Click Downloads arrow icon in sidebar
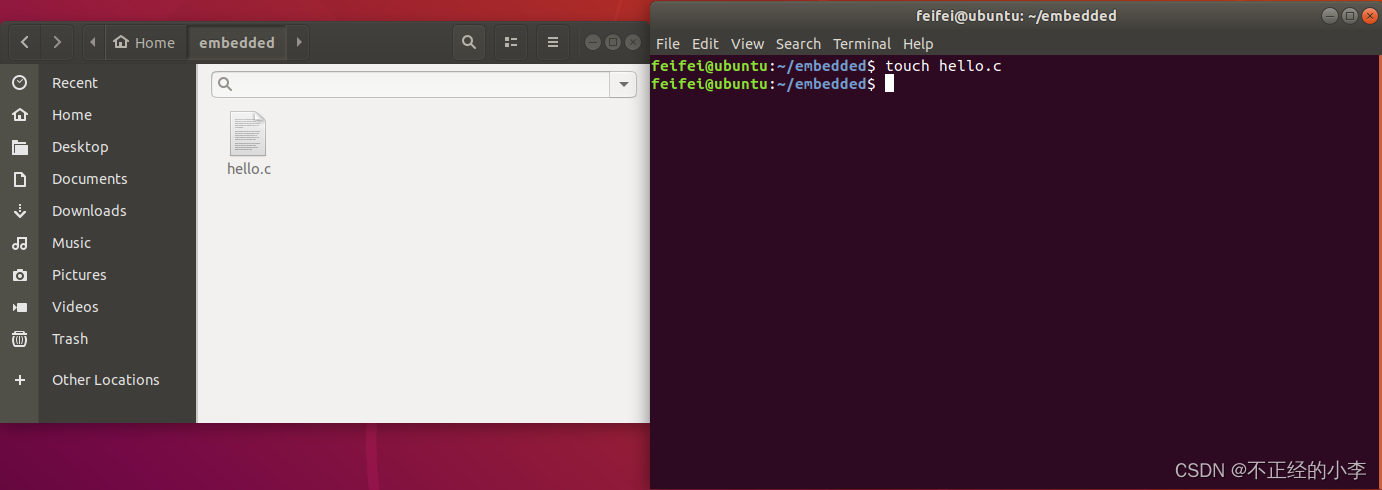The height and width of the screenshot is (490, 1382). [x=19, y=211]
